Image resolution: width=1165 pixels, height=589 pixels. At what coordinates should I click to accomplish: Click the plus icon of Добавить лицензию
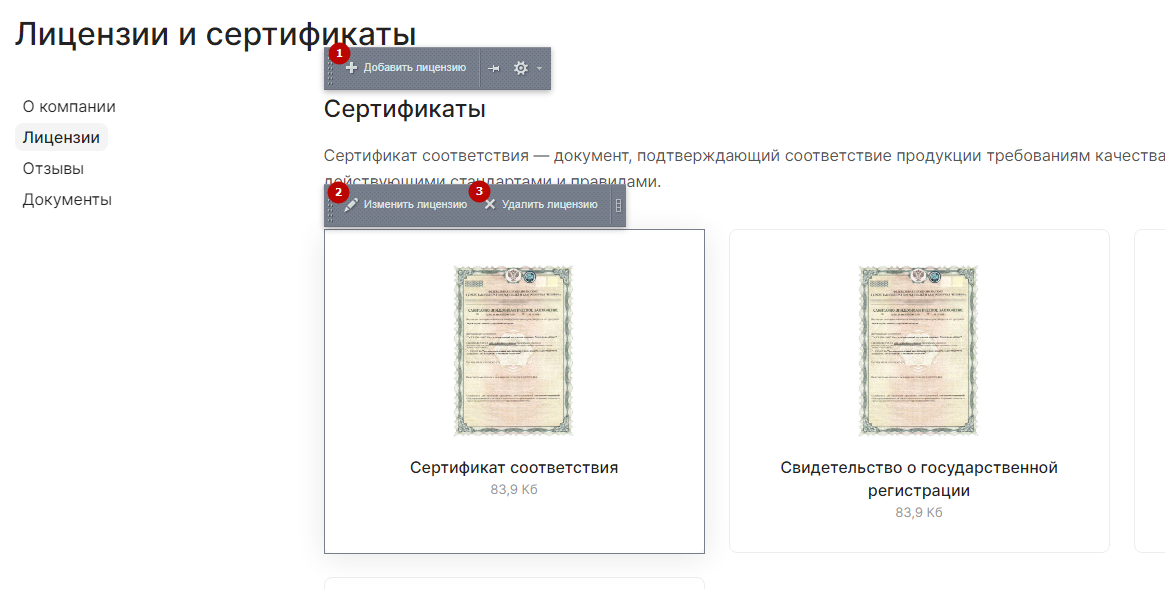(351, 68)
